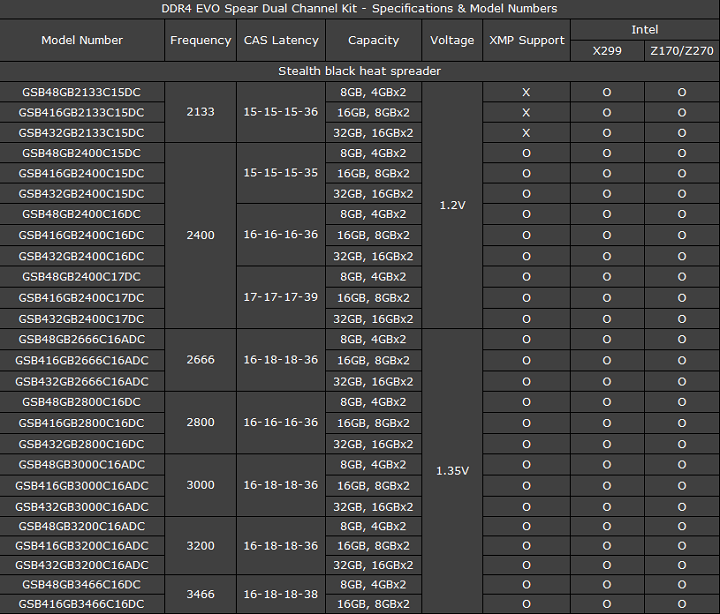Screen dimensions: 720x614
Task: Select the 'CAS Latency' column header
Action: point(281,40)
